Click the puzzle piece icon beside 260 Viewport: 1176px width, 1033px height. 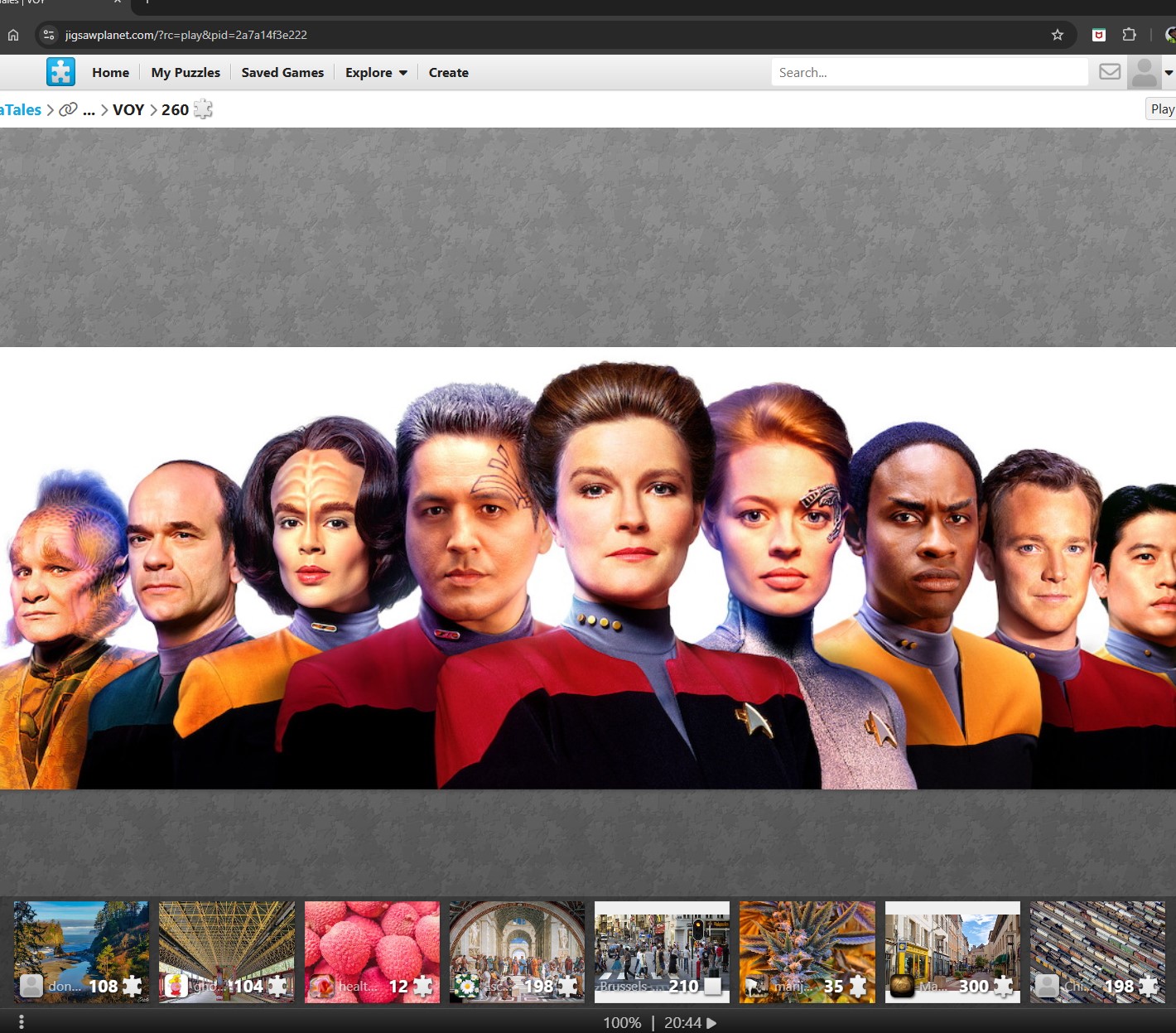(203, 109)
